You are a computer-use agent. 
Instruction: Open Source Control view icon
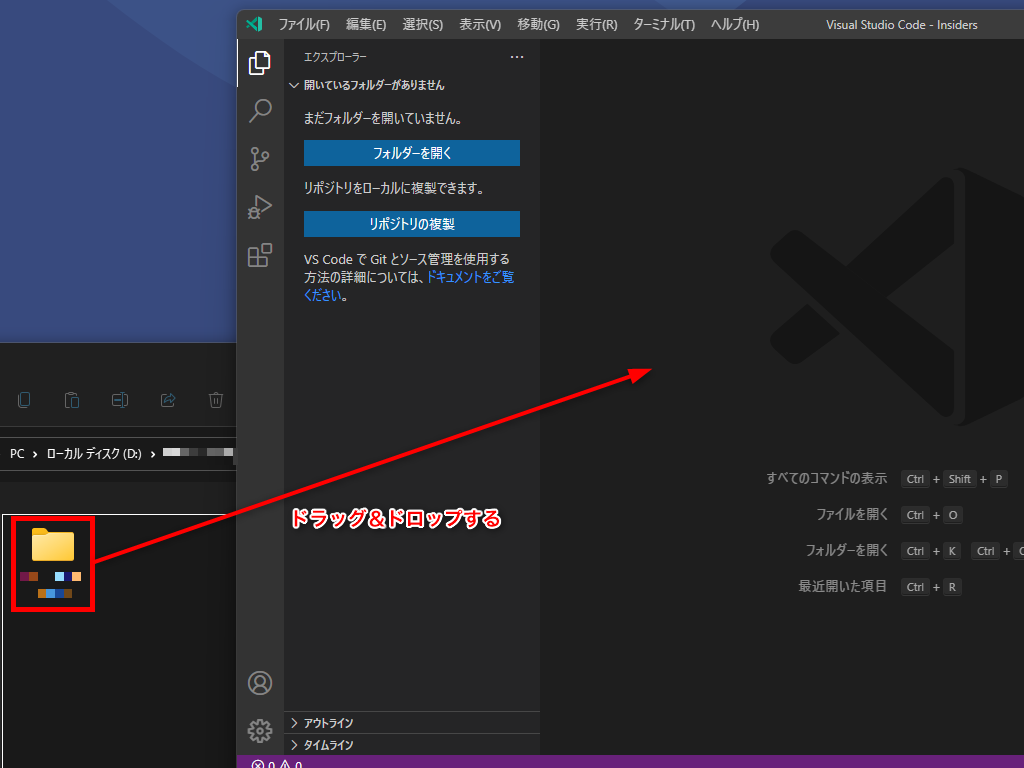[260, 159]
